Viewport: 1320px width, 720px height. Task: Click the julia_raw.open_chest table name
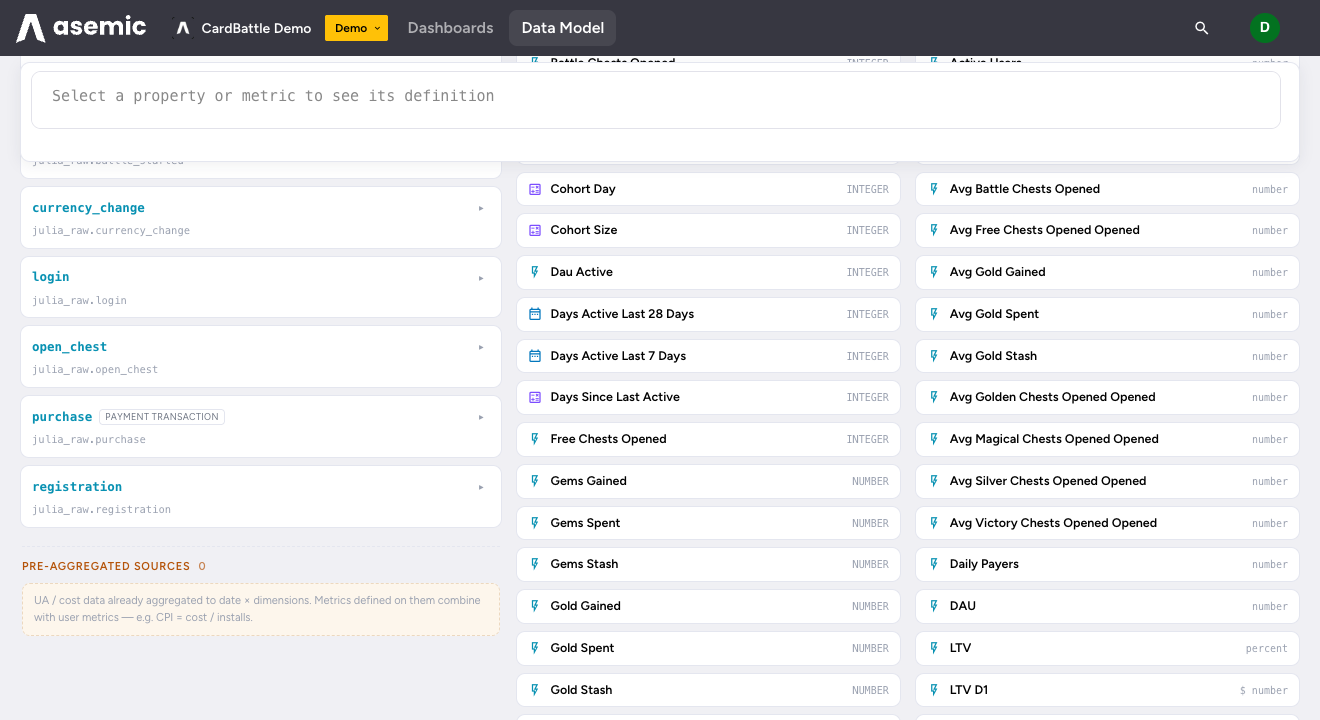pyautogui.click(x=95, y=369)
